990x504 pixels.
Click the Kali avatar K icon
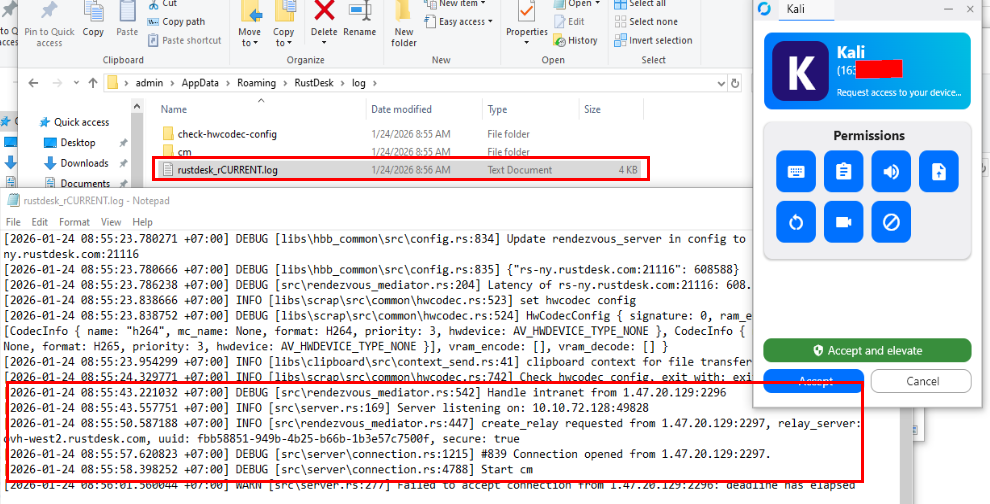pyautogui.click(x=801, y=71)
